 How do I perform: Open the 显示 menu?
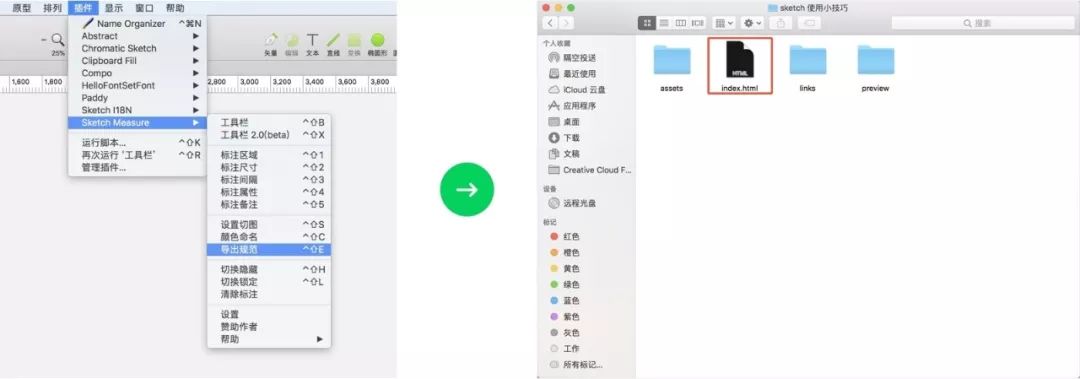pos(114,8)
